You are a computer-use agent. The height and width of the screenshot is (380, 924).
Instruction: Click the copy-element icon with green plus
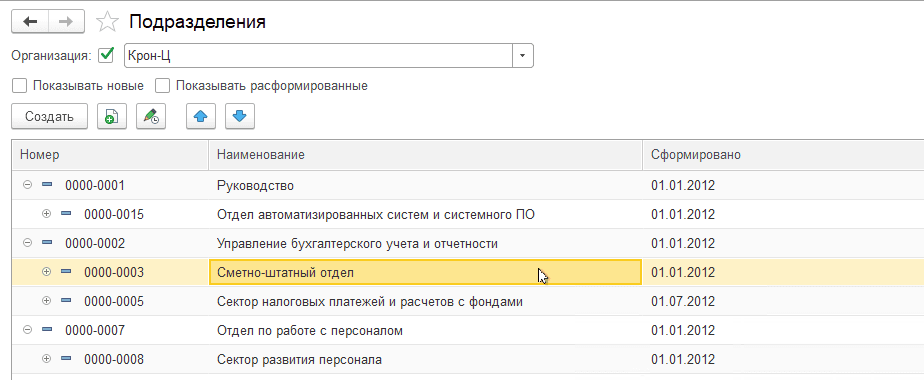111,116
